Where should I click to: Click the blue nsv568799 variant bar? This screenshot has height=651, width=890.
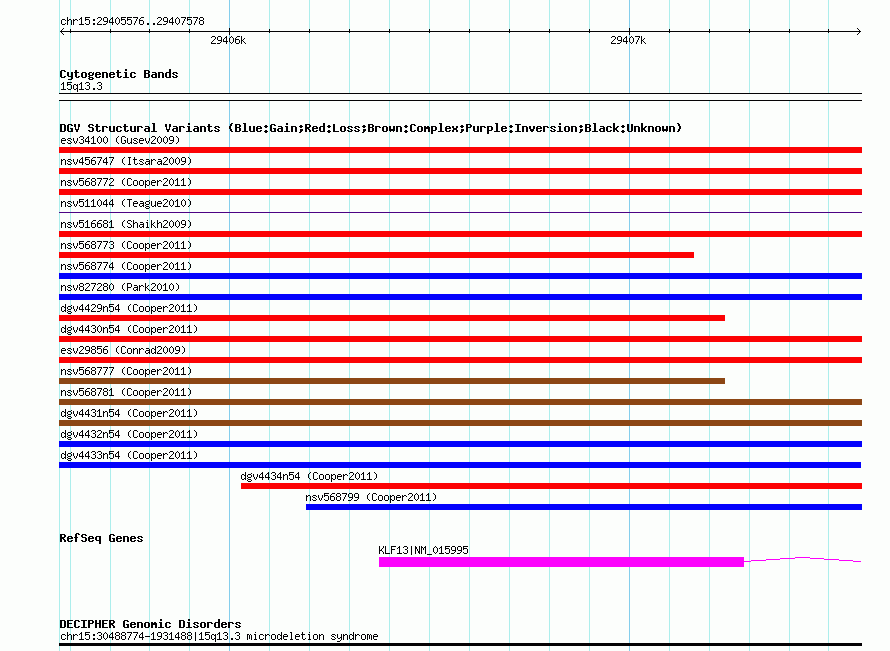584,507
